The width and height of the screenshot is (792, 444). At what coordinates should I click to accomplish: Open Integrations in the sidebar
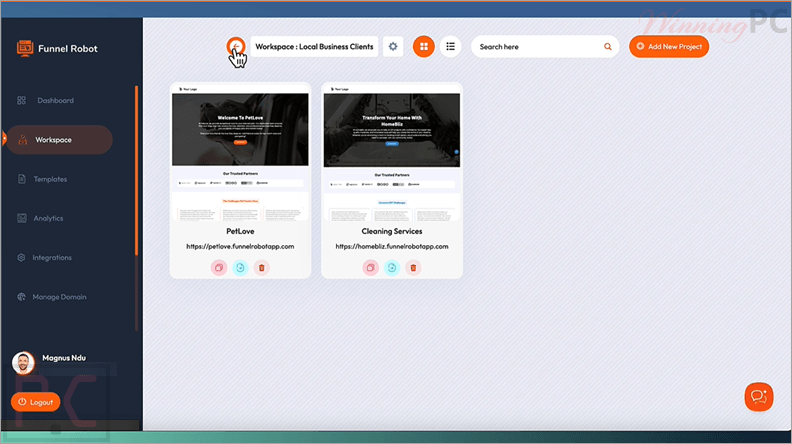click(x=52, y=258)
